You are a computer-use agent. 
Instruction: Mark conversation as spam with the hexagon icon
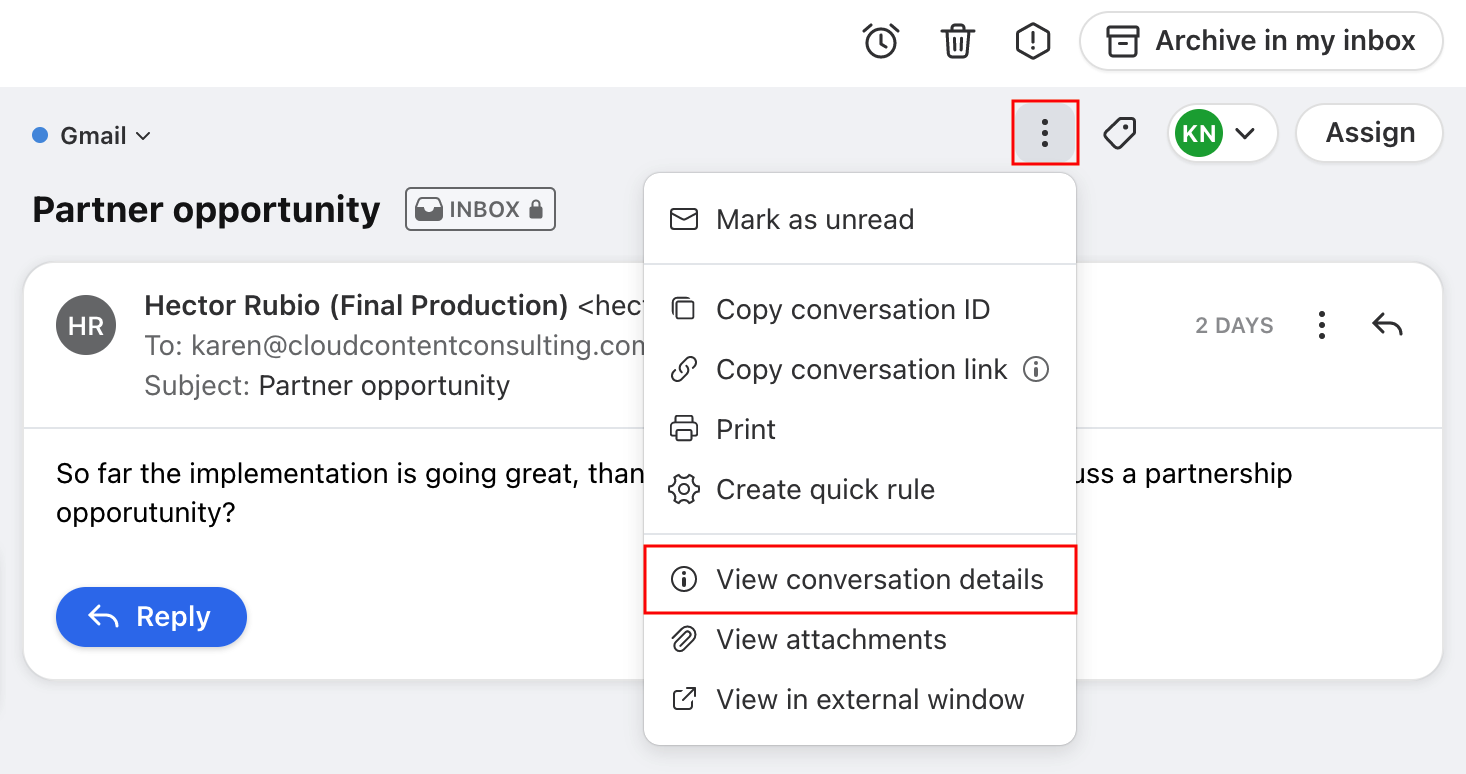pos(1032,41)
